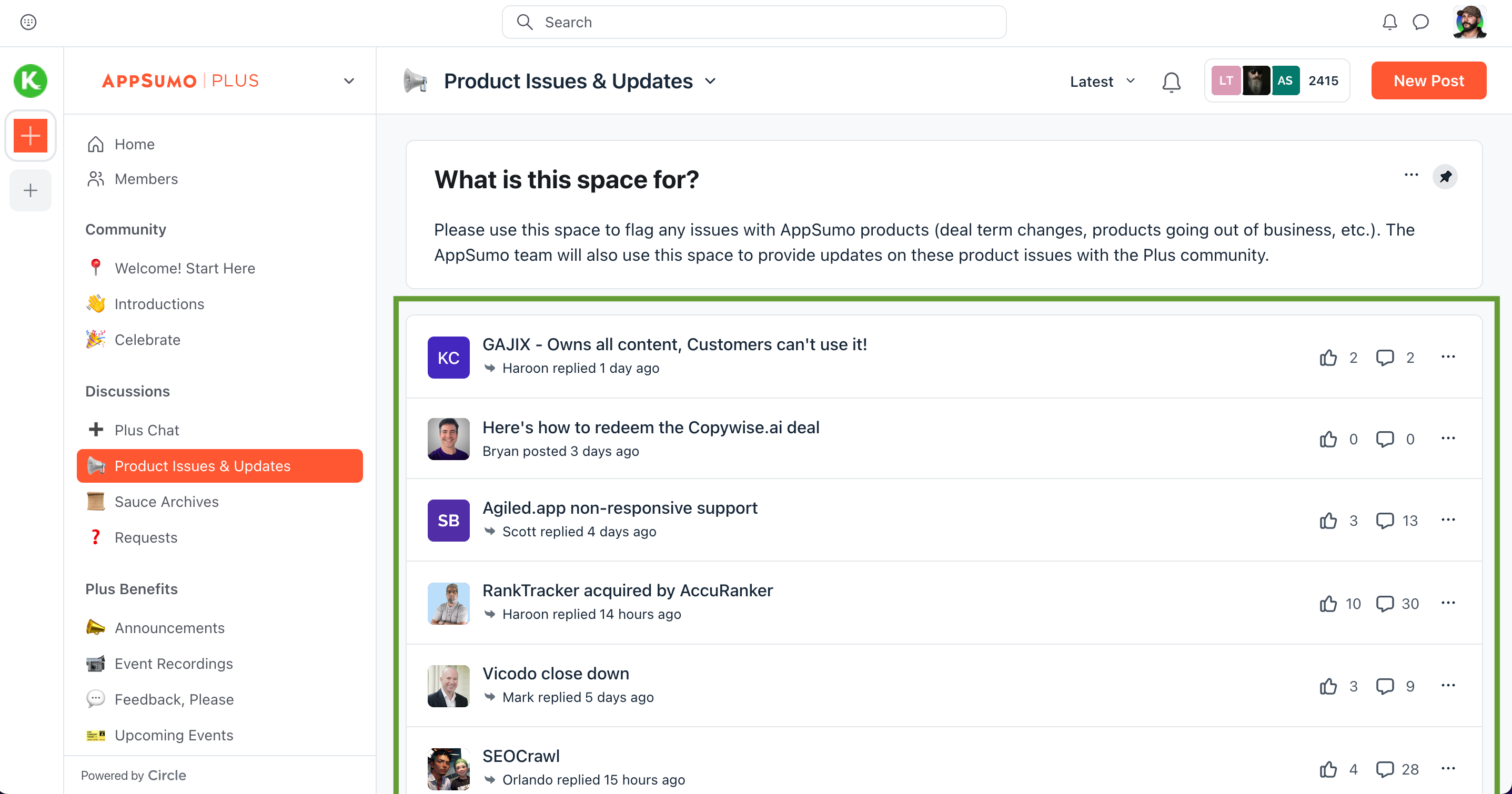Click 'Haroon replied 14 hours ago' text

pyautogui.click(x=592, y=614)
